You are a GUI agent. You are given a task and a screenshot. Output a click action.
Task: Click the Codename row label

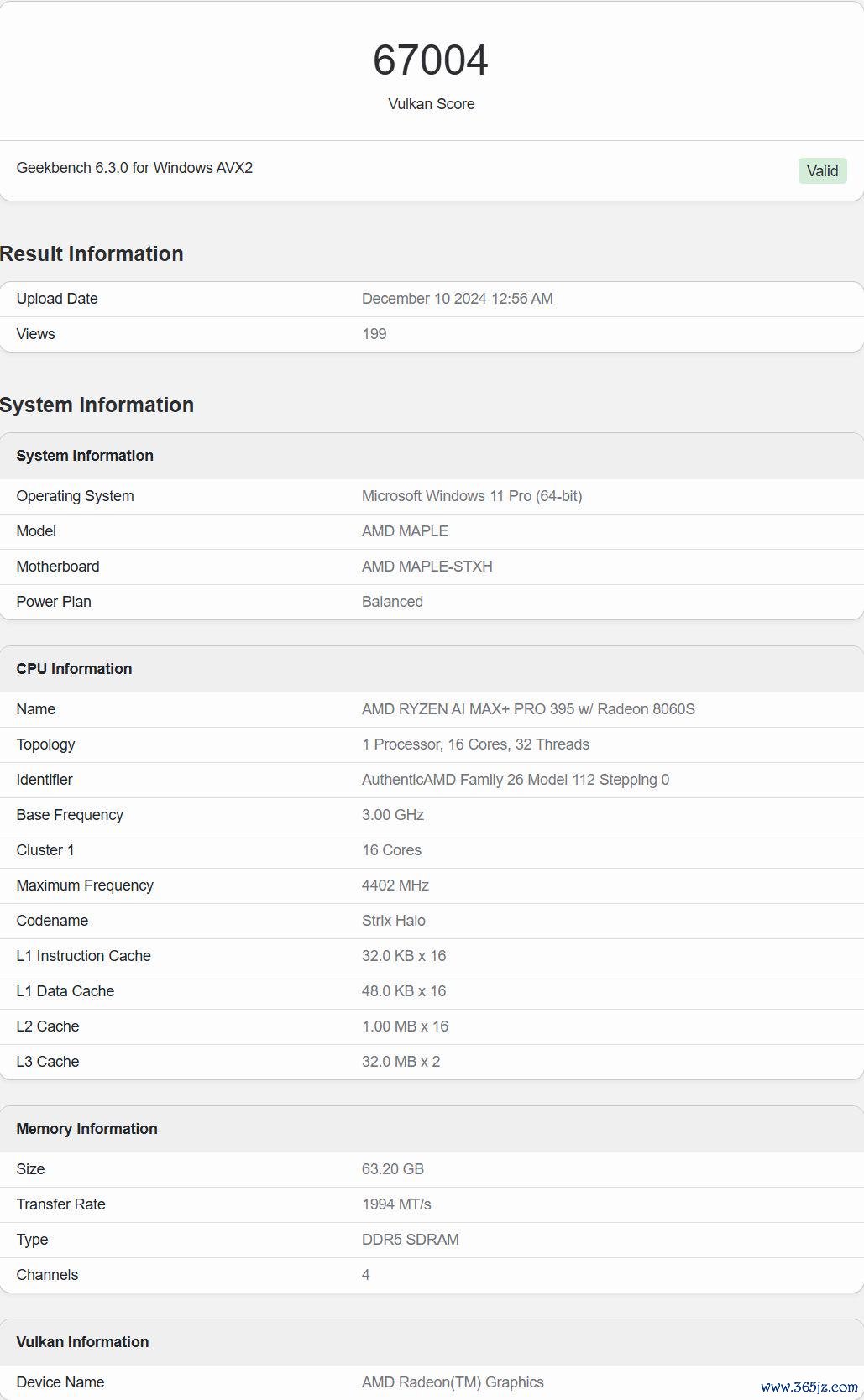pos(52,921)
